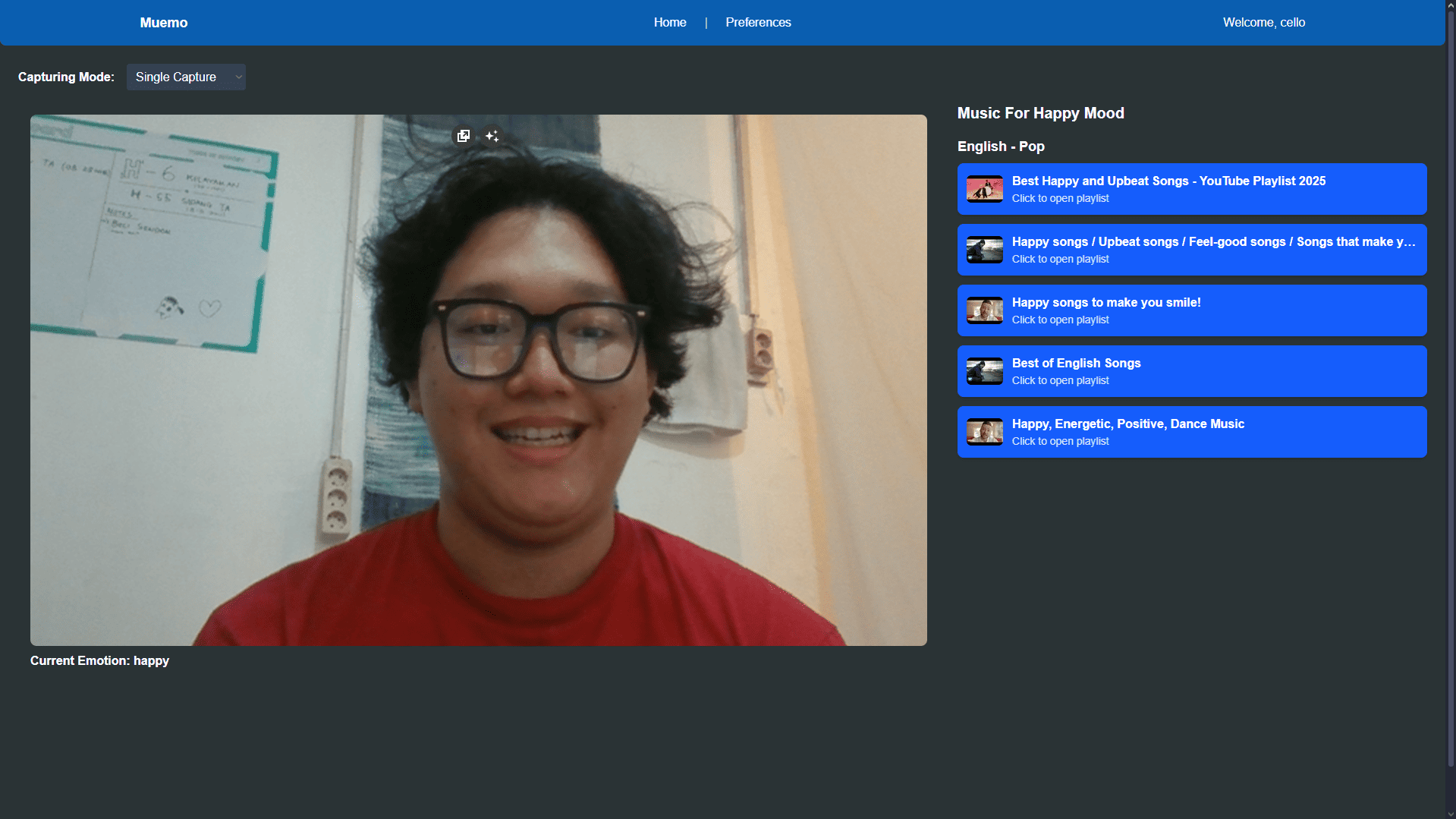Open the Feel-good songs playlist entry
This screenshot has width=1456, height=819.
coord(1191,250)
